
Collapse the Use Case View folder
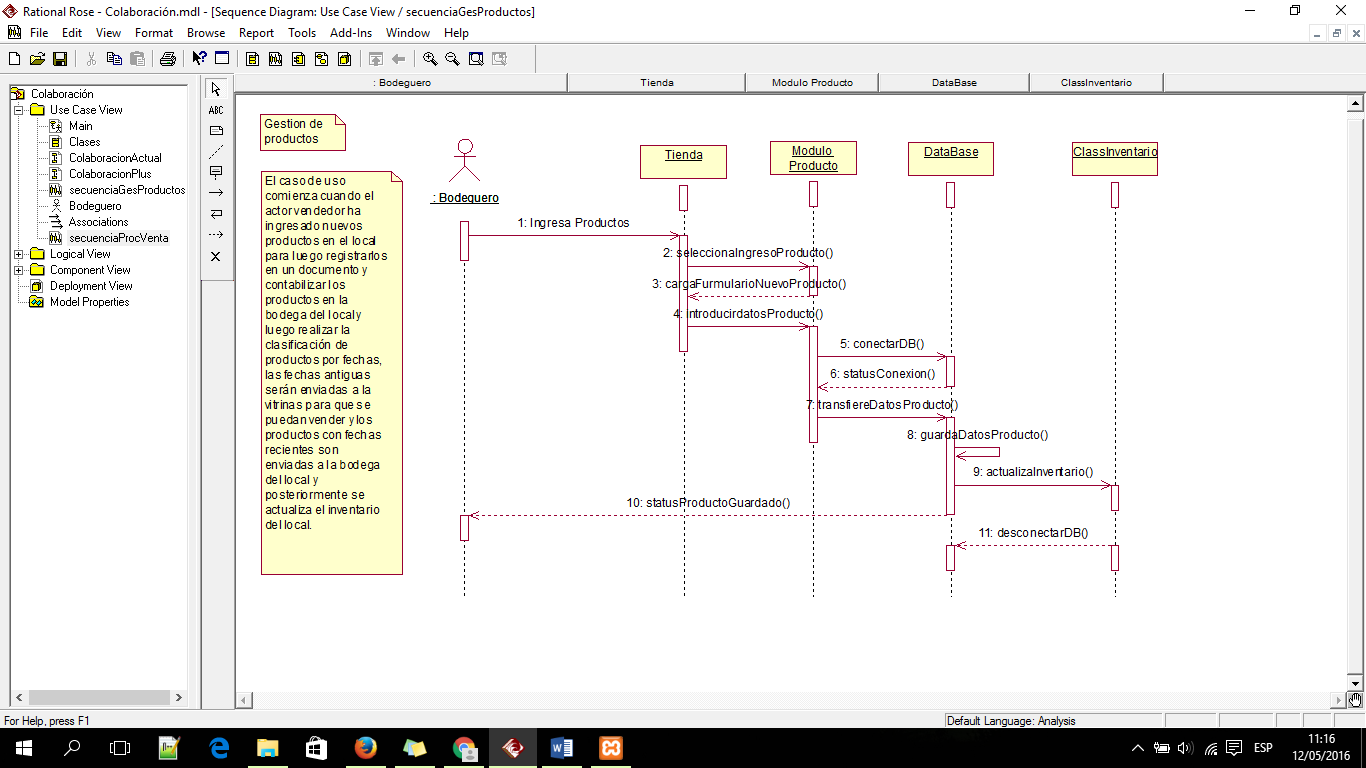18,110
